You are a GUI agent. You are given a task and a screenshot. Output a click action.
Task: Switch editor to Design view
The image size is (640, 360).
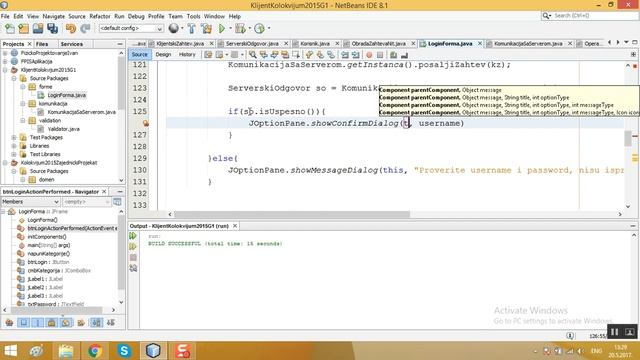click(x=163, y=55)
